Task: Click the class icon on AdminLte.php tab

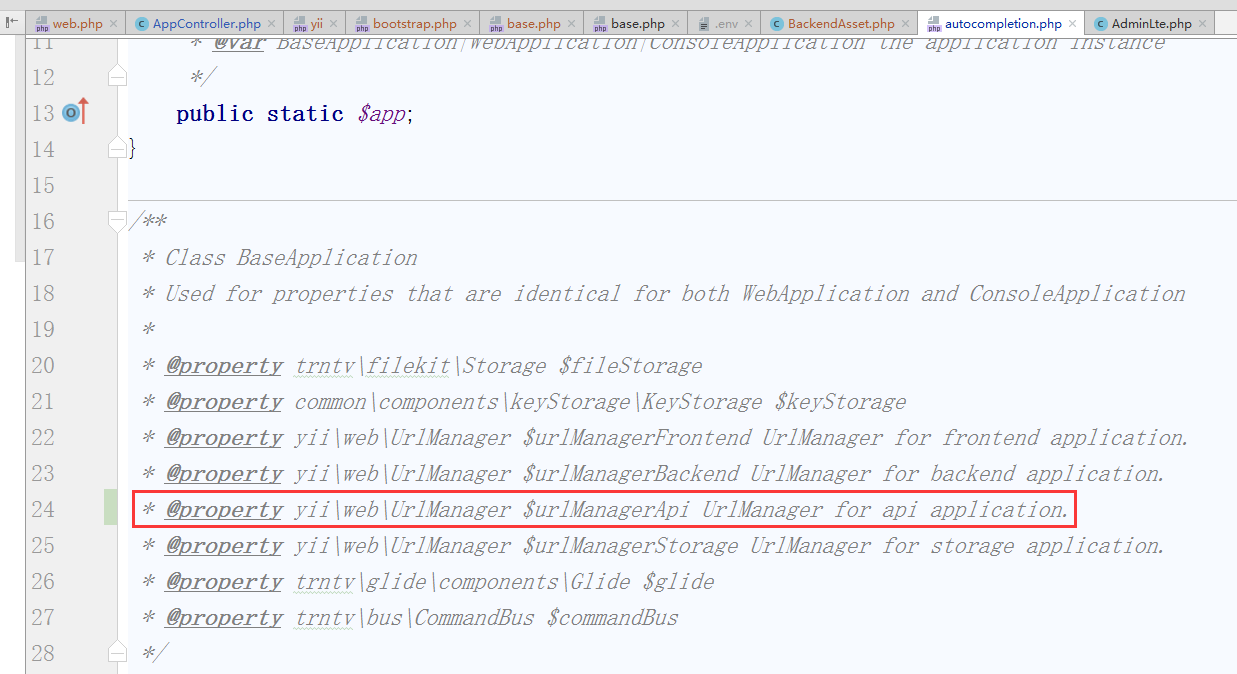Action: pyautogui.click(x=1101, y=24)
